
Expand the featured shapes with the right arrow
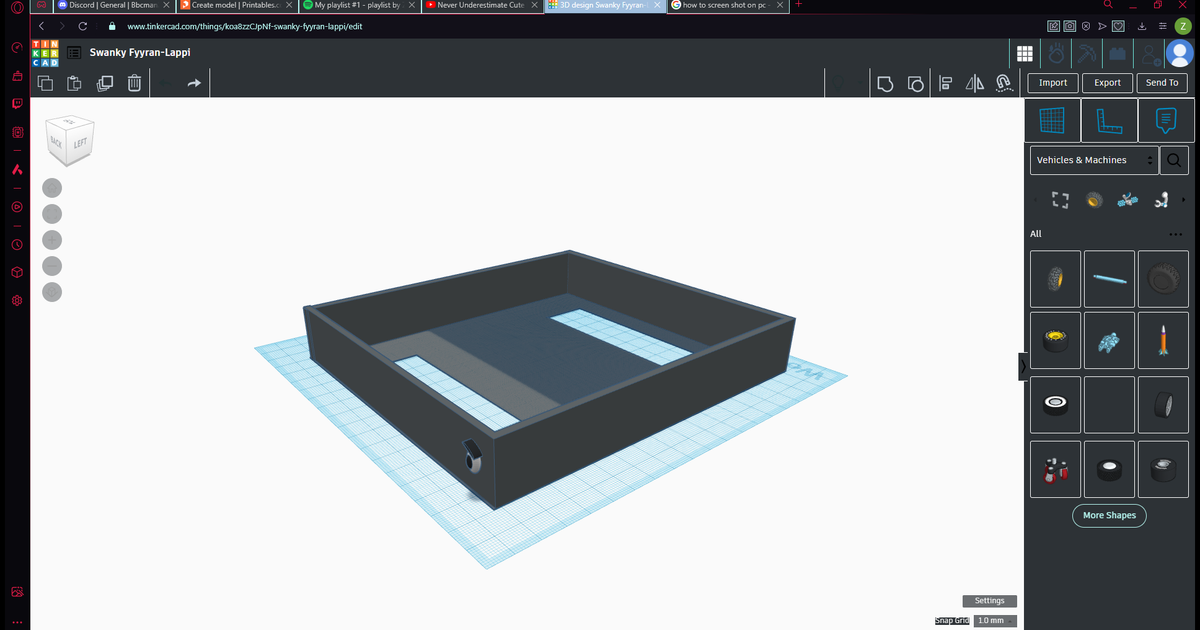tap(1183, 199)
